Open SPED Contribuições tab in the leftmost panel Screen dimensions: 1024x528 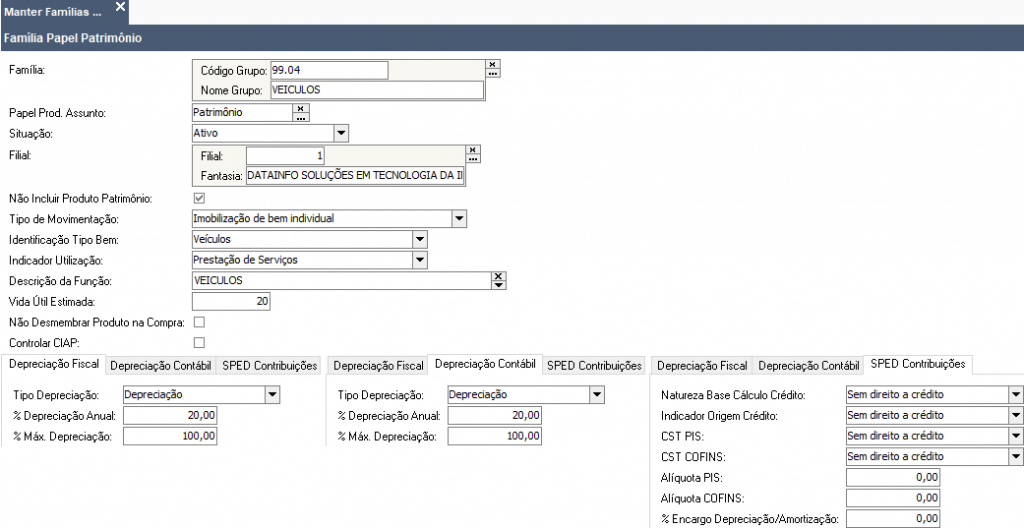pyautogui.click(x=269, y=366)
